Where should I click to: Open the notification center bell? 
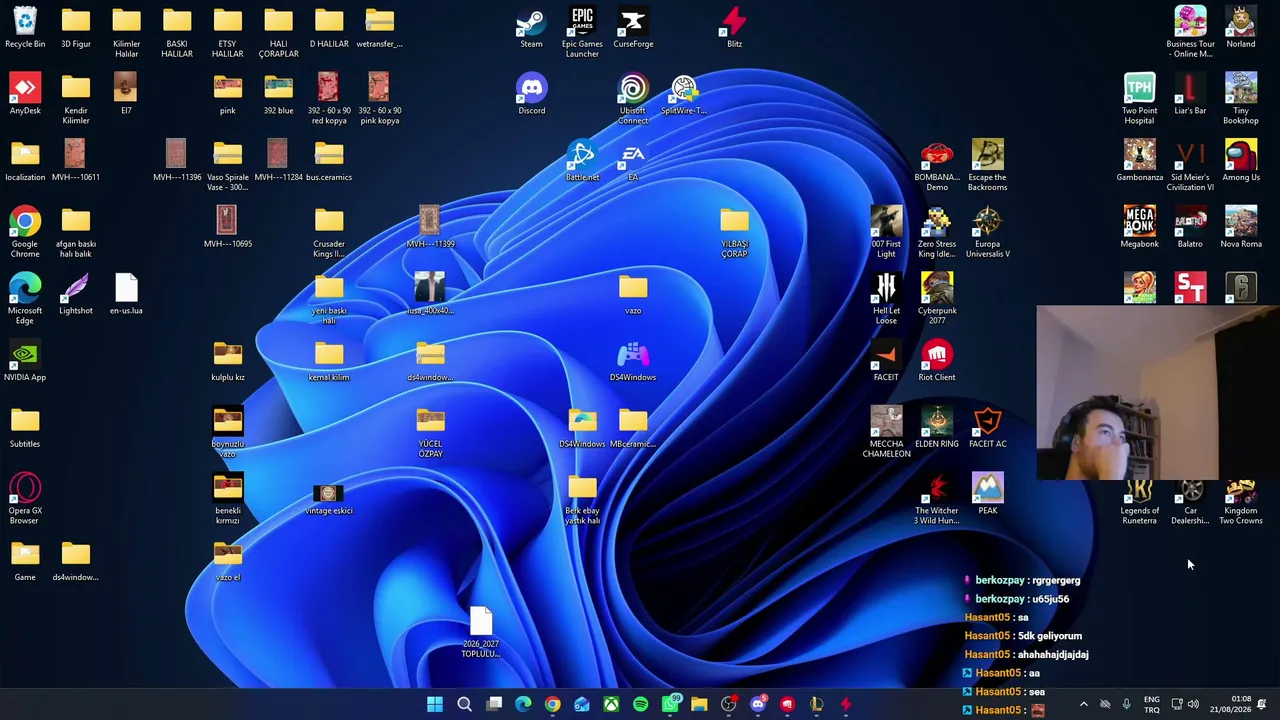1262,705
